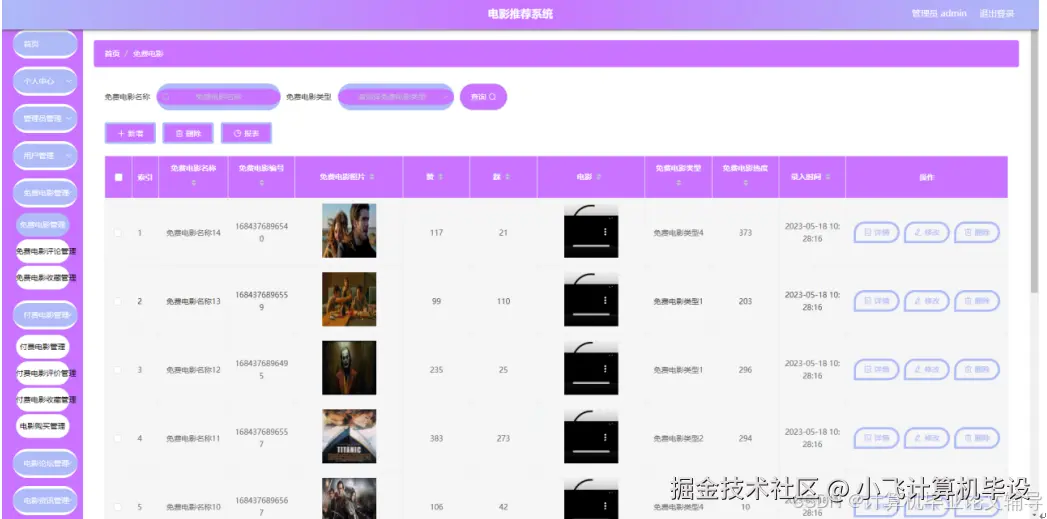Image resolution: width=1047 pixels, height=519 pixels.
Task: Open video options dots for 免费电影名称11
Action: tap(606, 438)
